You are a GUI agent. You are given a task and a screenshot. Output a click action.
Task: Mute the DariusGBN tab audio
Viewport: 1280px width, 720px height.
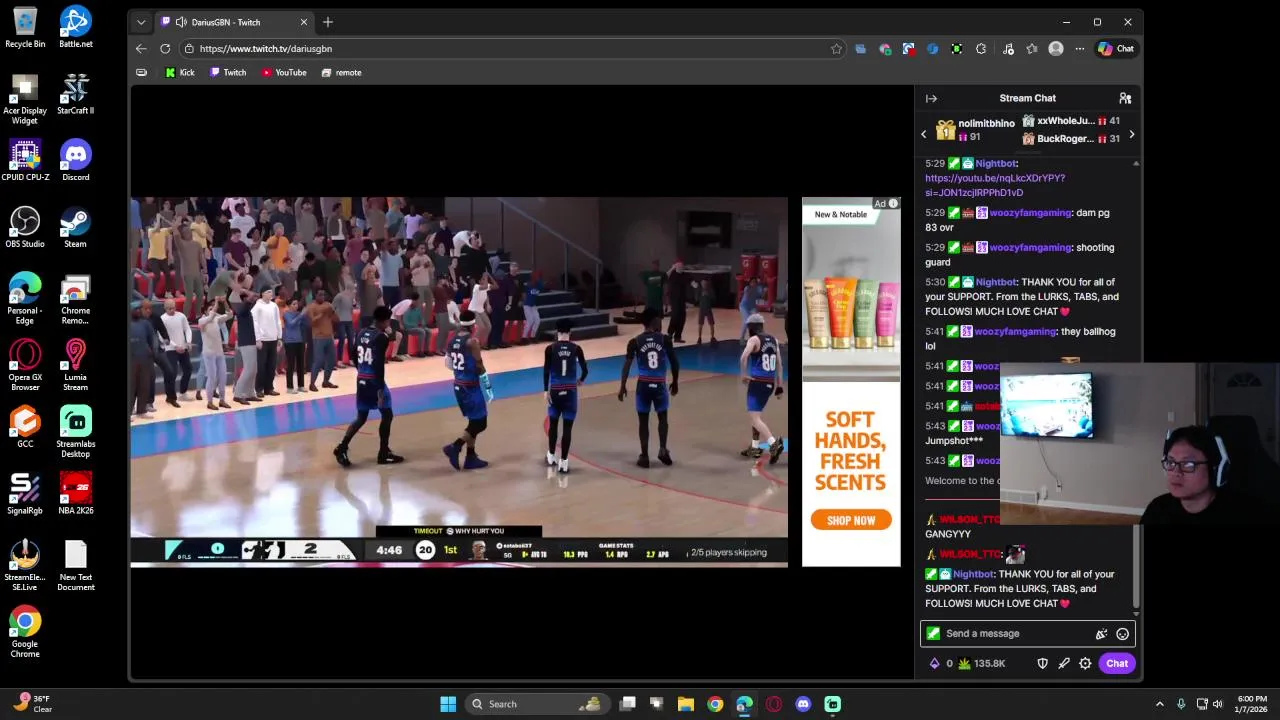(181, 22)
